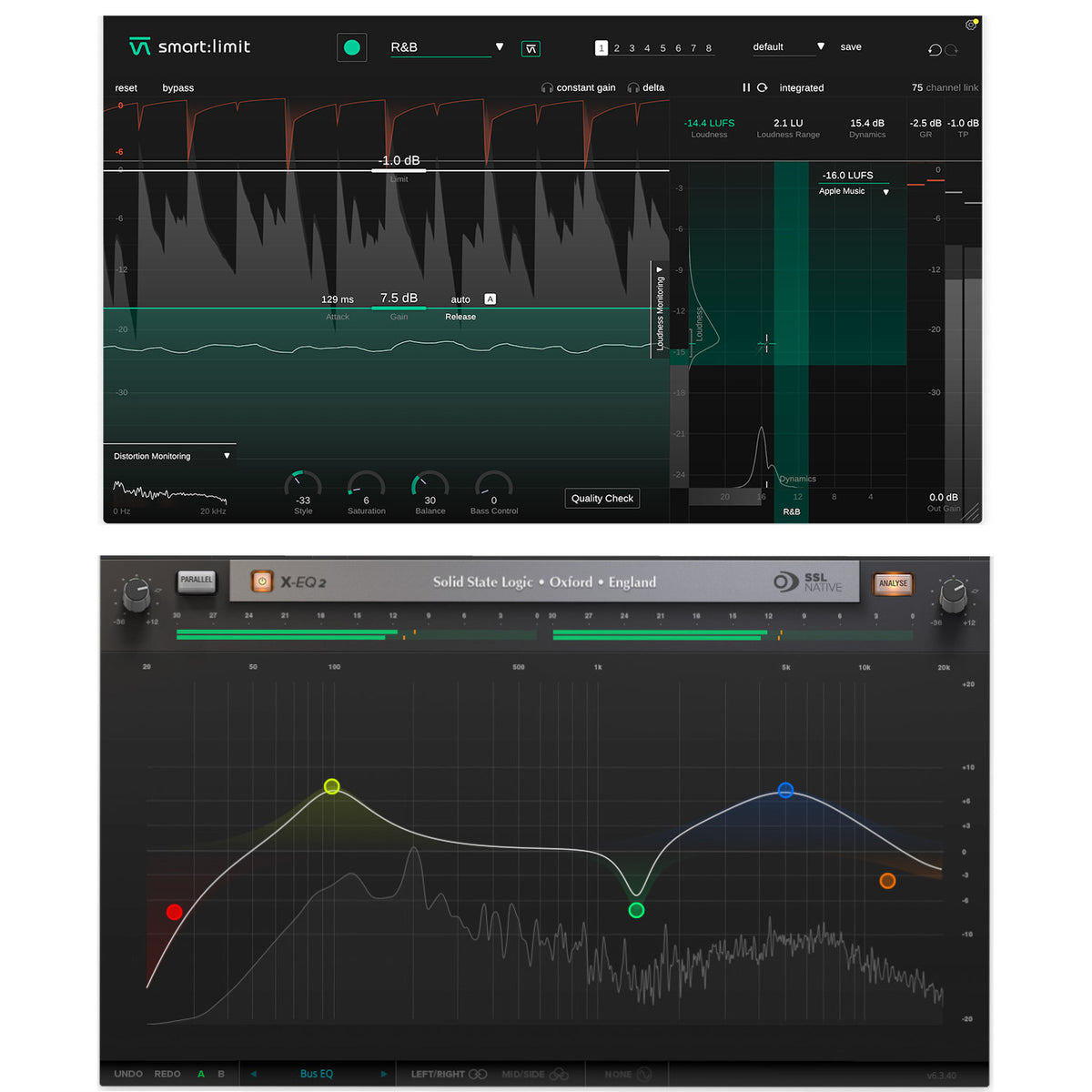Image resolution: width=1092 pixels, height=1092 pixels.
Task: Click REDO in X-EQ 2
Action: (167, 1074)
